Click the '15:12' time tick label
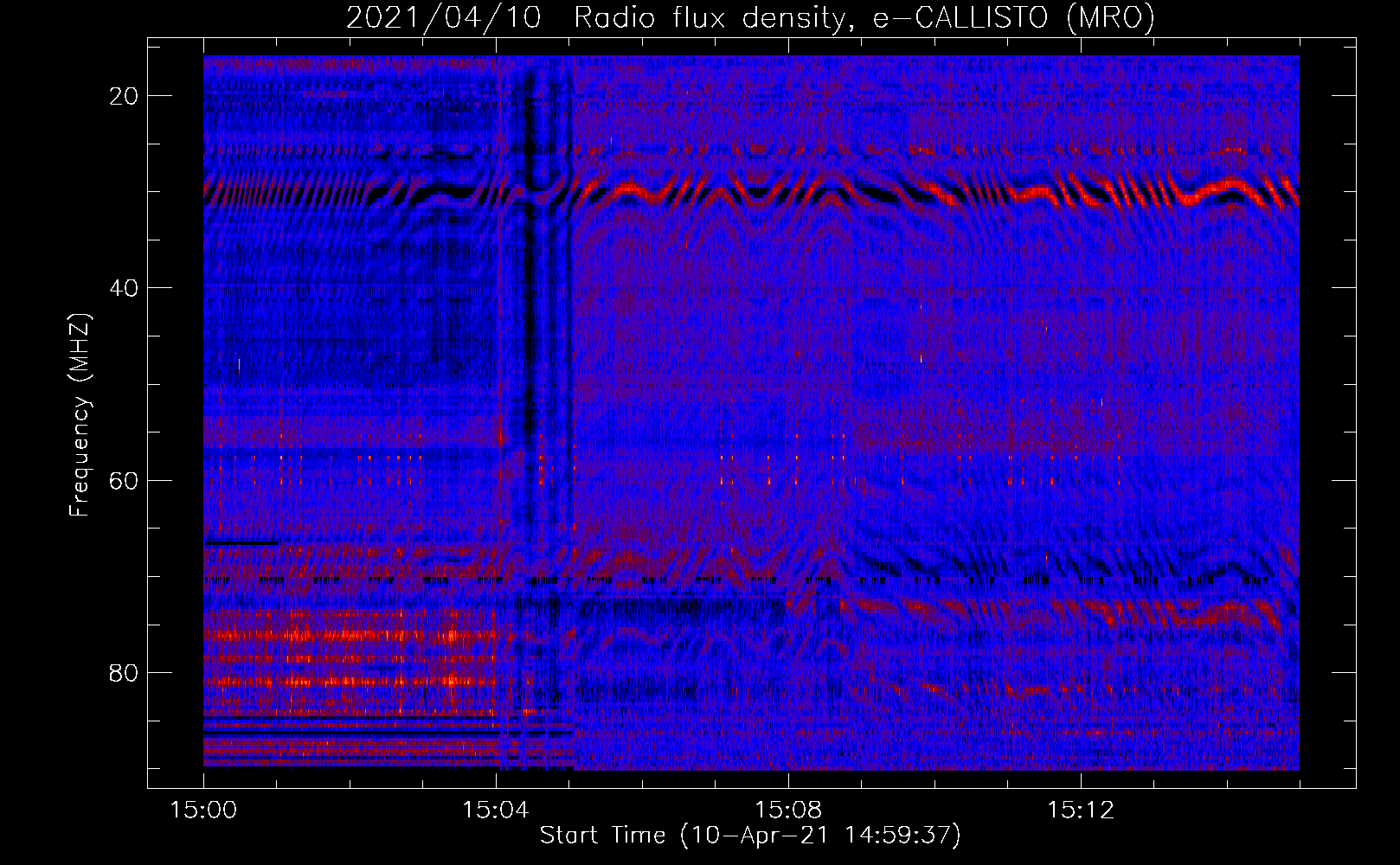 pos(1080,811)
